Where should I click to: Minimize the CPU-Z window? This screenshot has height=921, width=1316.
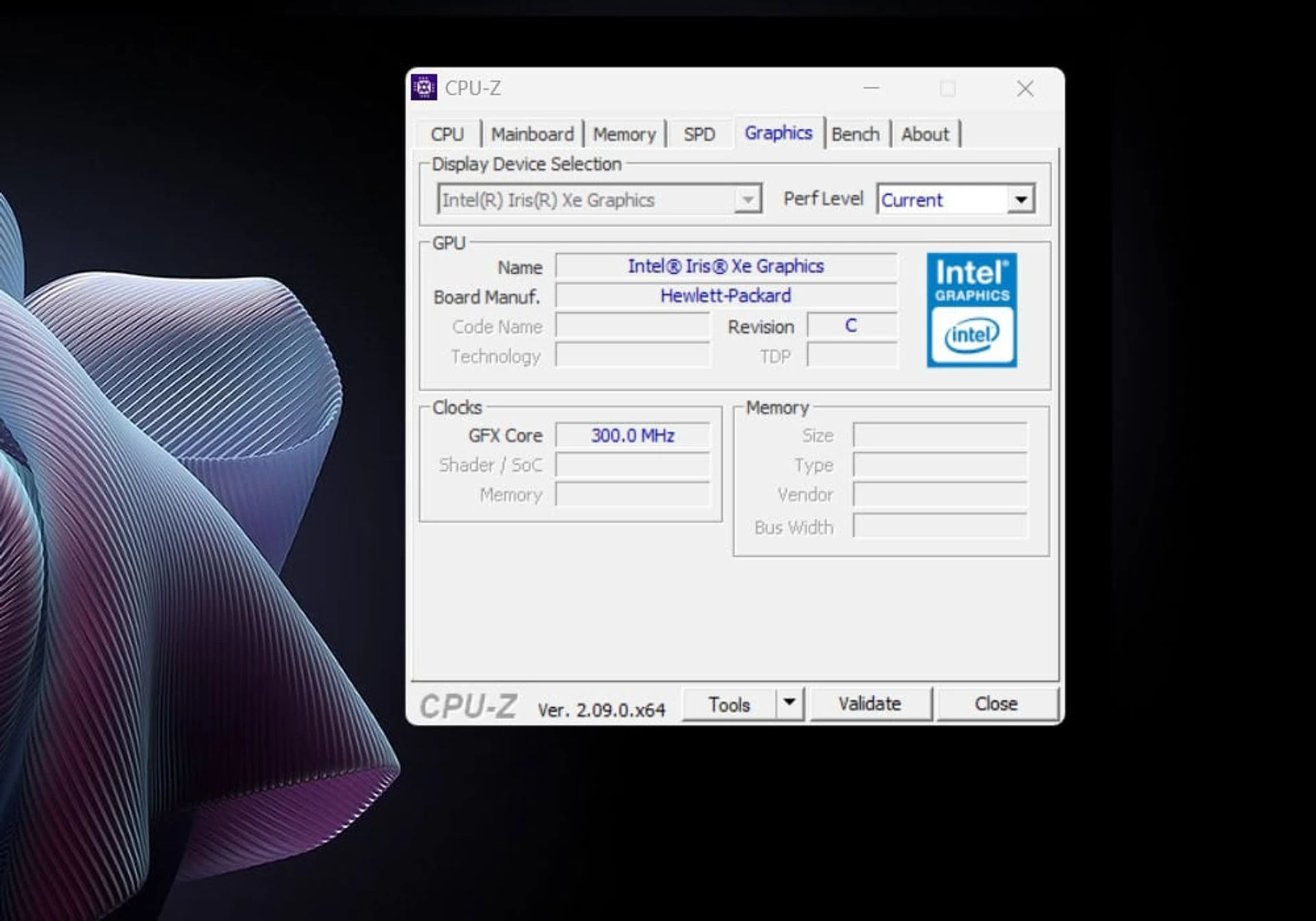coord(871,88)
